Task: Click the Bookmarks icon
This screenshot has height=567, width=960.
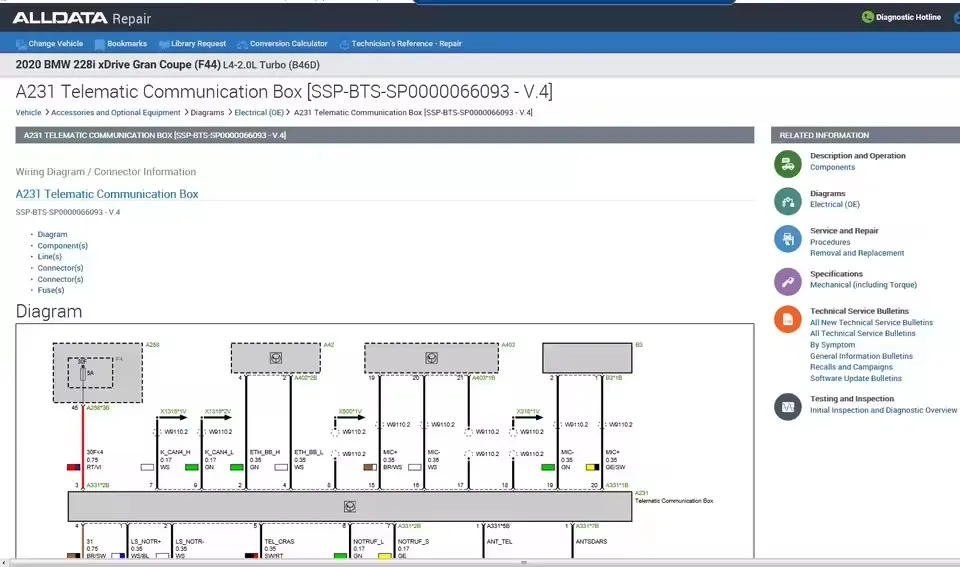Action: [x=99, y=44]
